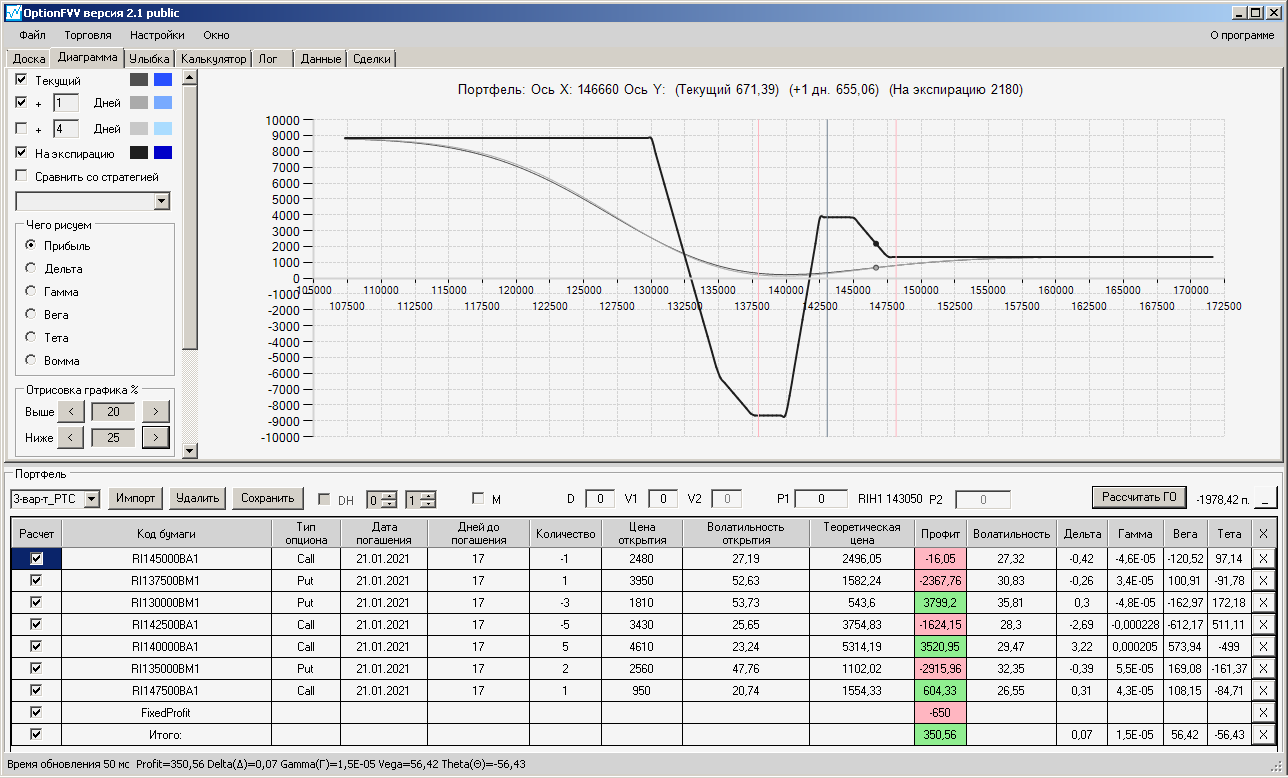Open the strategy comparison dropdown
This screenshot has width=1288, height=778.
pyautogui.click(x=162, y=202)
